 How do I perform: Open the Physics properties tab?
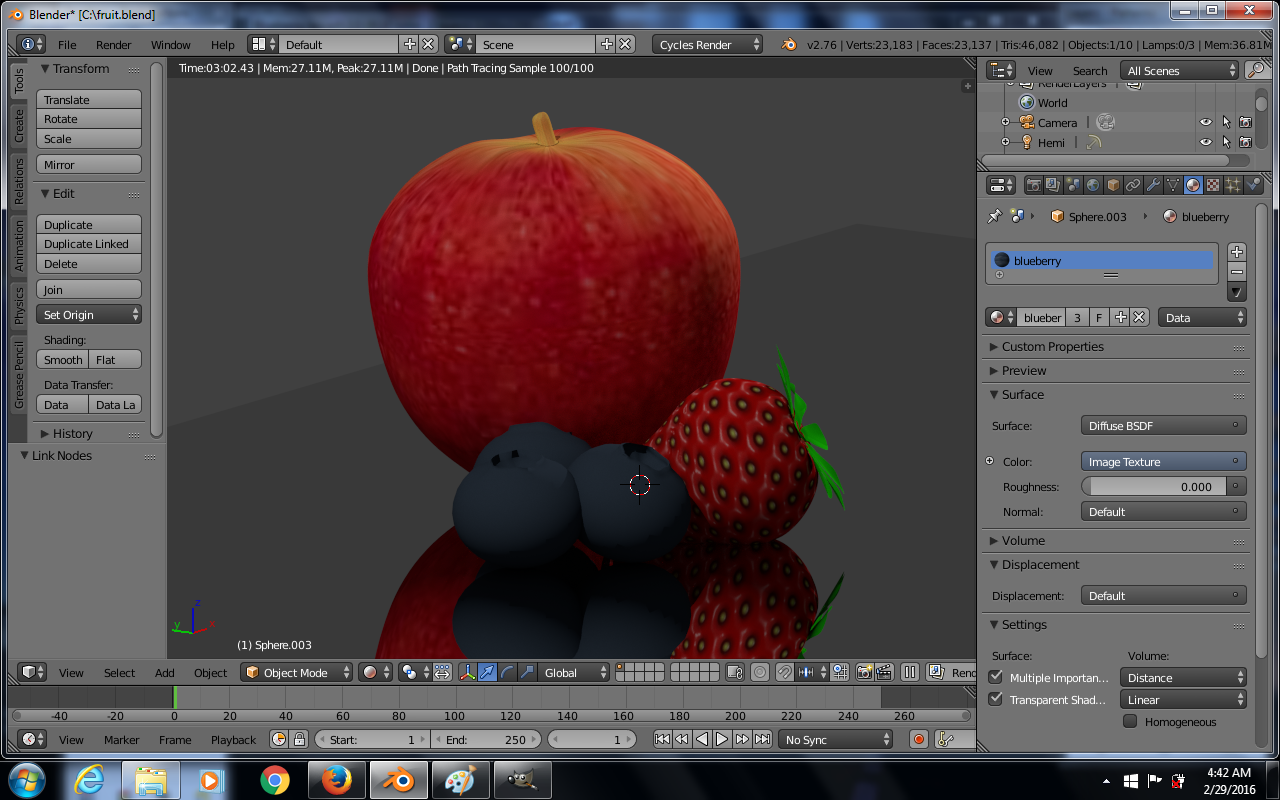click(x=1253, y=185)
